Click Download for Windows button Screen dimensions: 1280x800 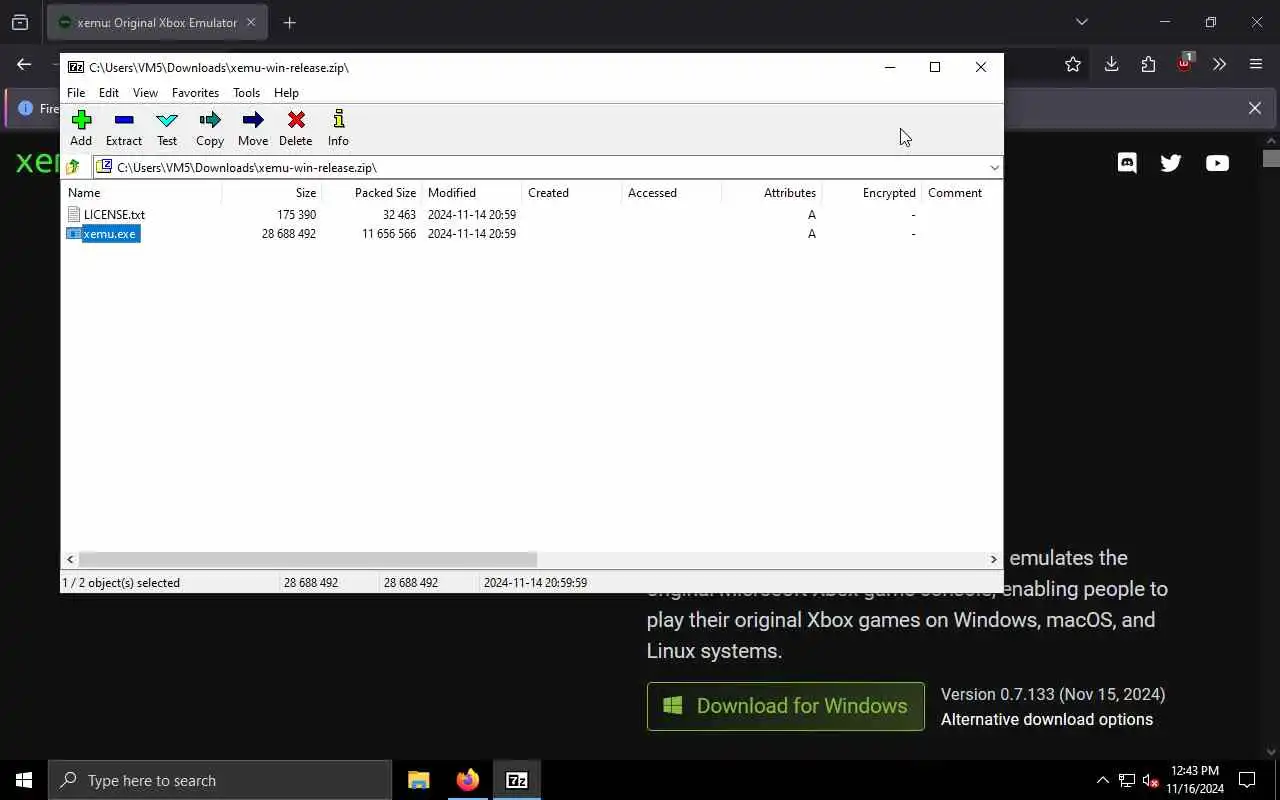[786, 706]
